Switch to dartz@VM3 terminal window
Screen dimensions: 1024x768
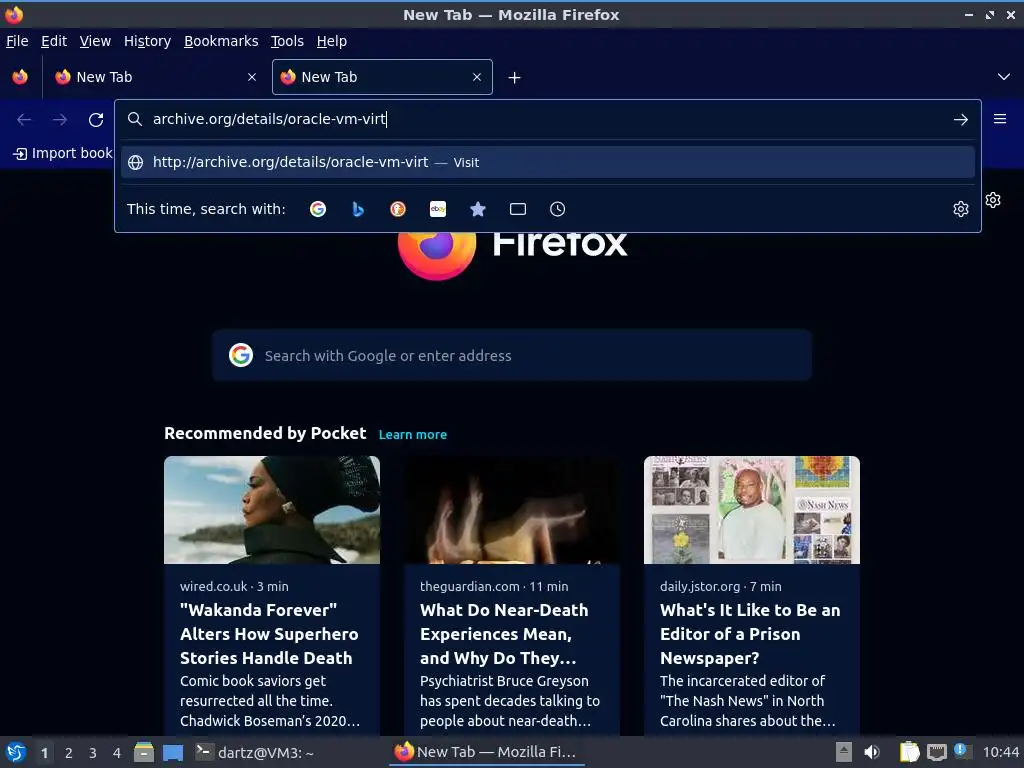tap(255, 752)
